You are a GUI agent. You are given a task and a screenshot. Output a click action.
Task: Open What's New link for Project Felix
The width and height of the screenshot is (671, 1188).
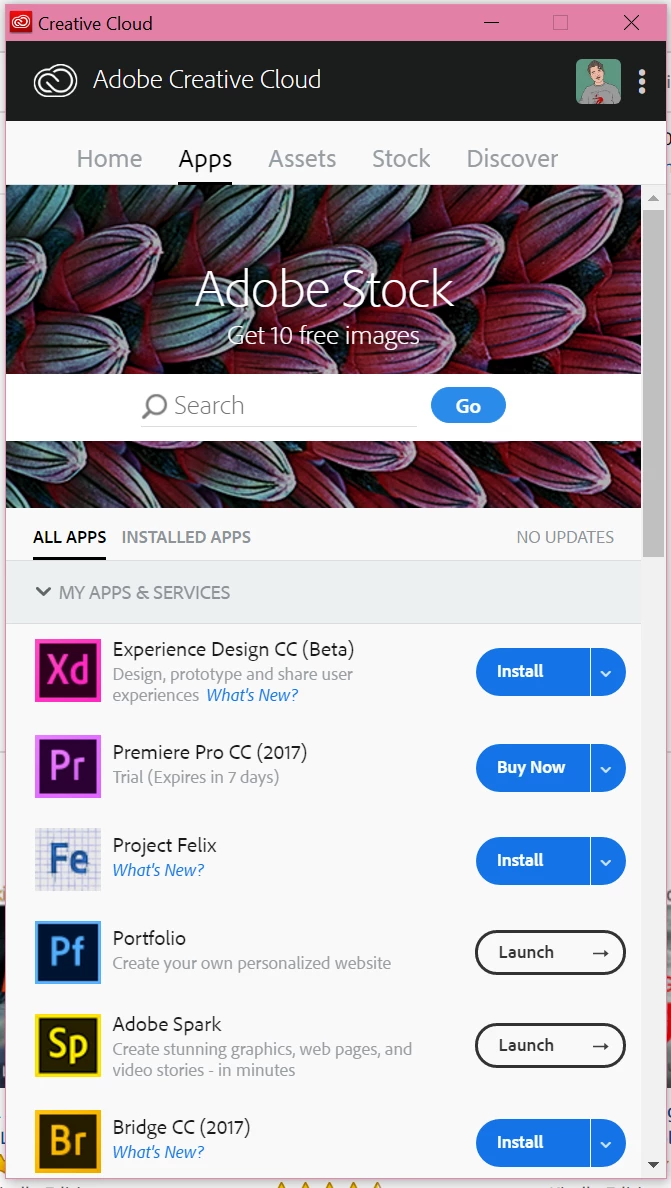click(x=158, y=870)
